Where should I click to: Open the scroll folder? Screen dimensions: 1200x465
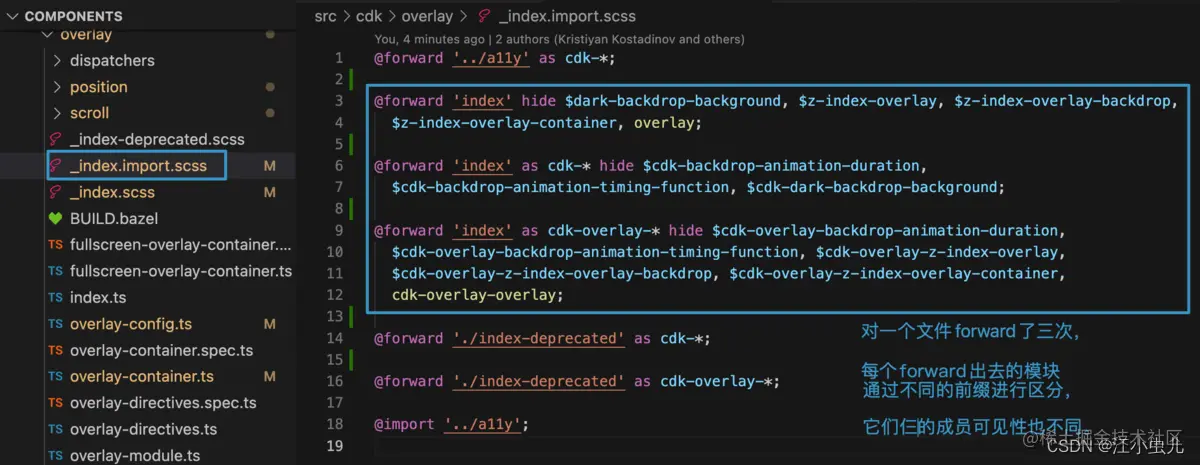point(89,113)
